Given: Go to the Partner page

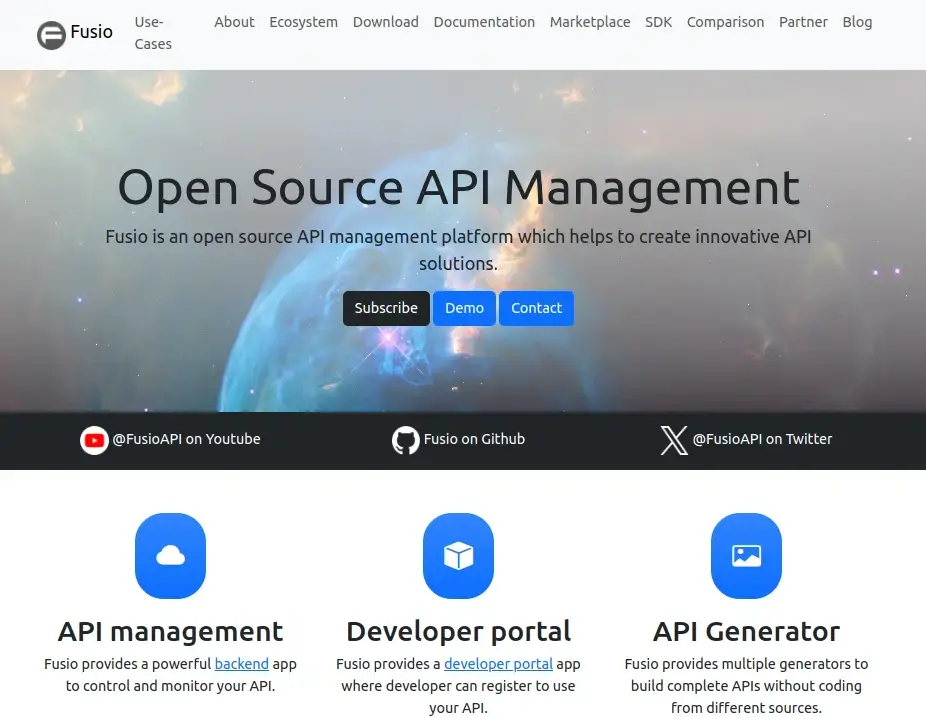Looking at the screenshot, I should click(803, 22).
